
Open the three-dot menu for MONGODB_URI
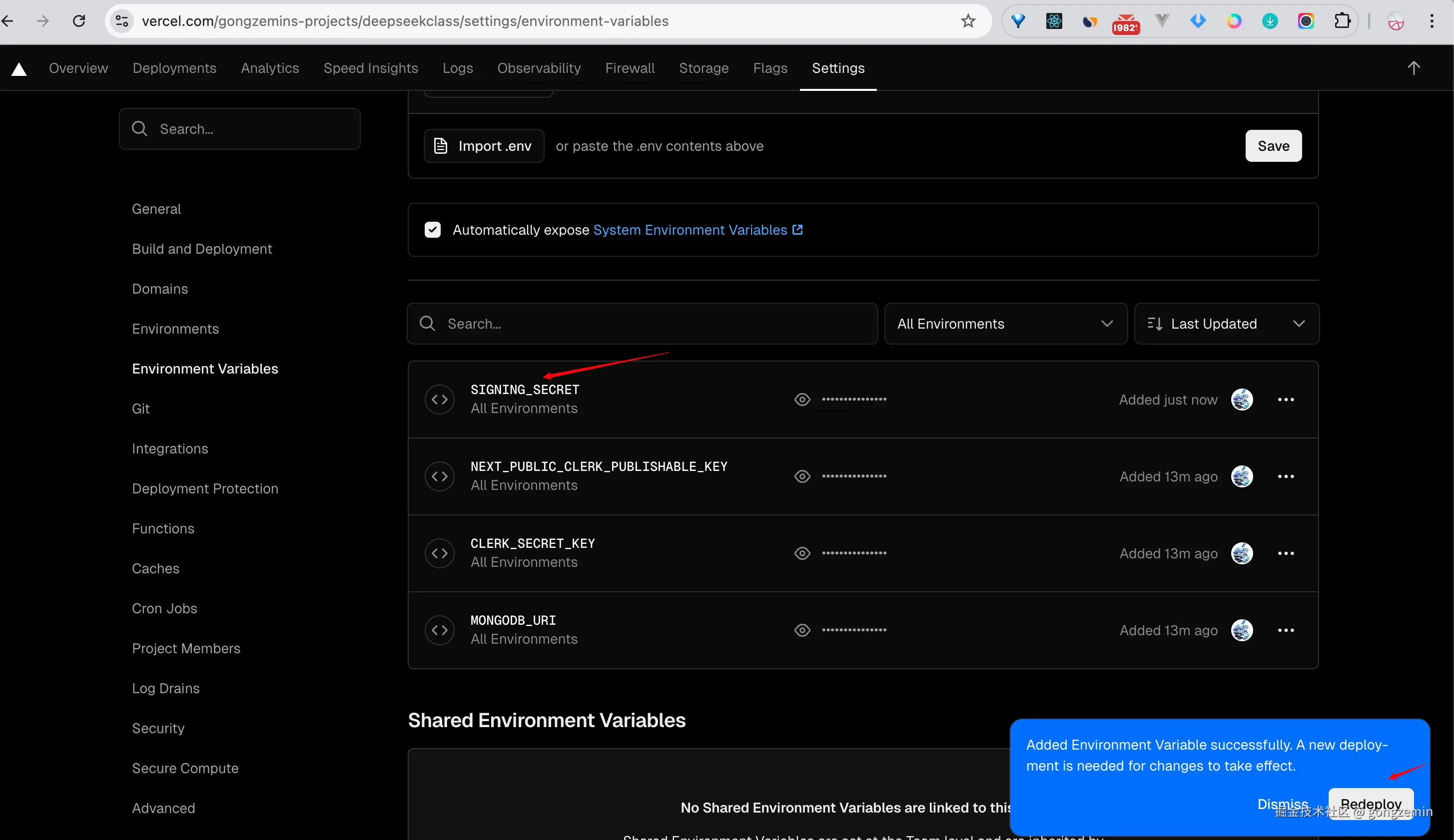click(1286, 630)
